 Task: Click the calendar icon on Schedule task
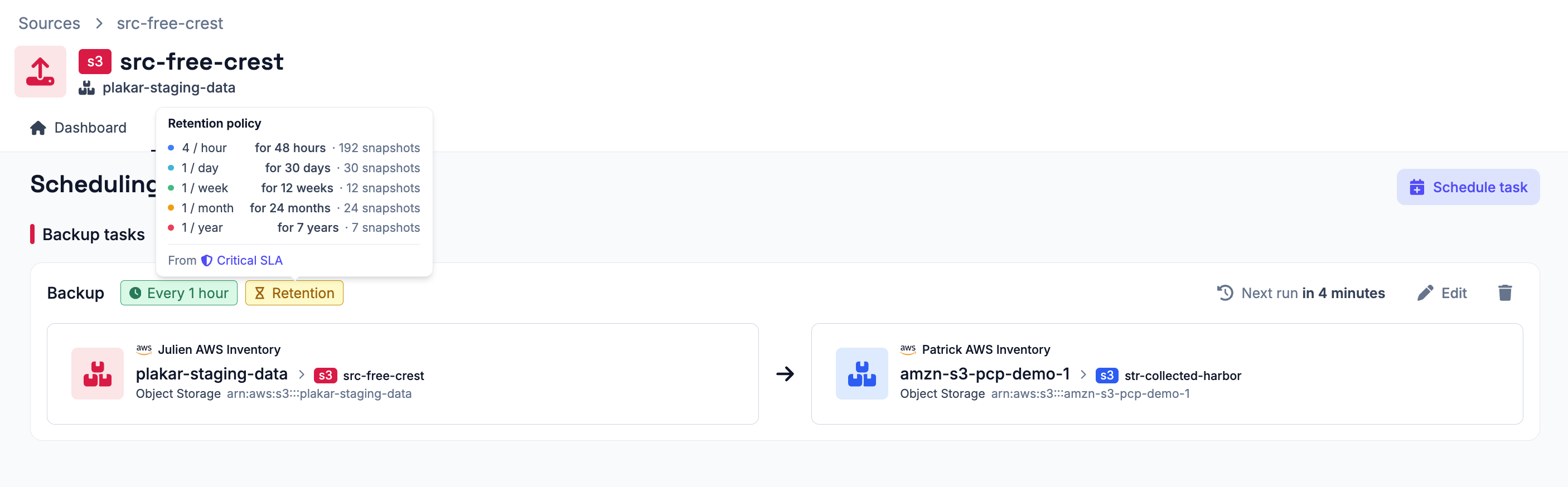pyautogui.click(x=1416, y=187)
